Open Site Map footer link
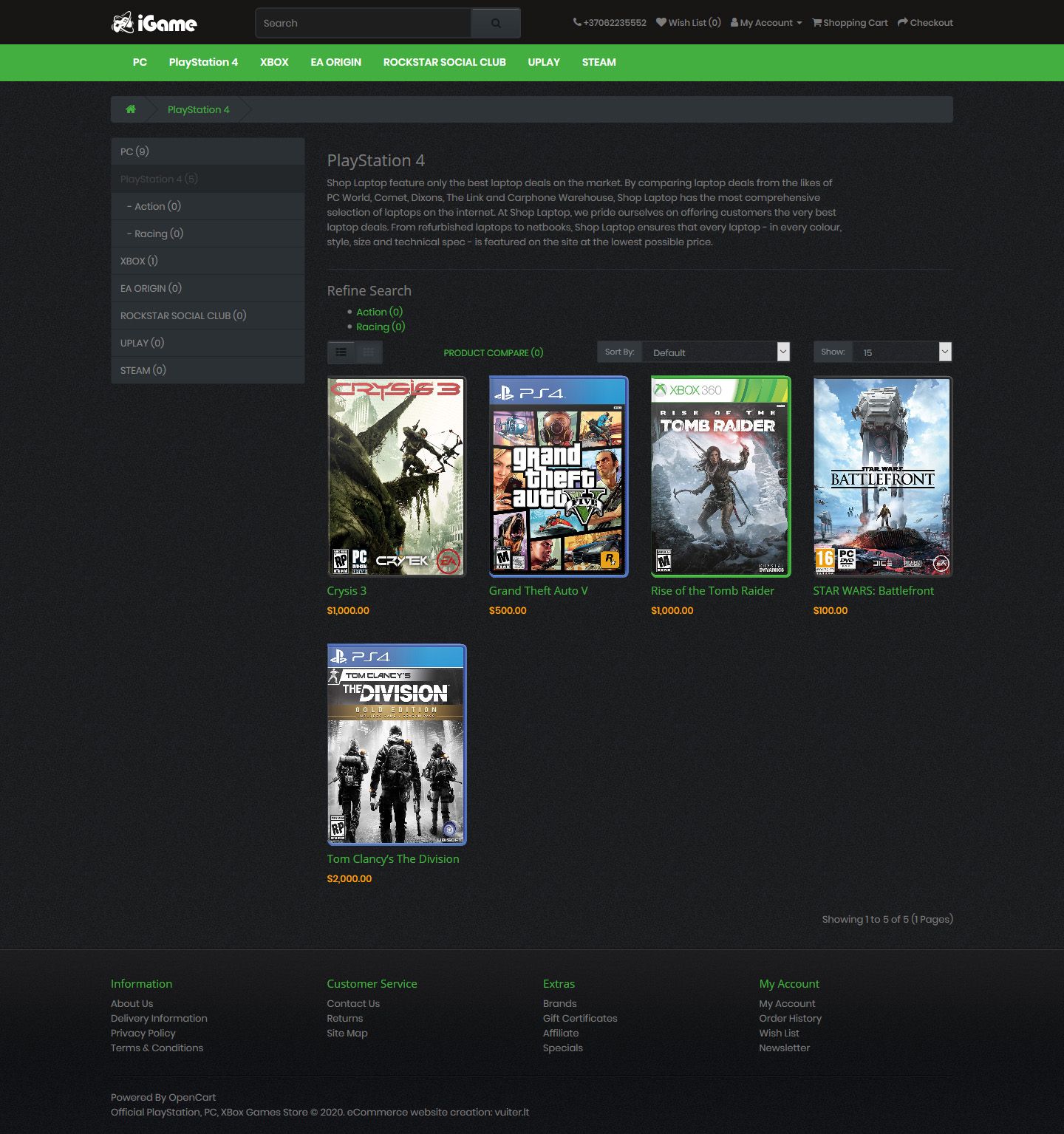 point(347,1033)
